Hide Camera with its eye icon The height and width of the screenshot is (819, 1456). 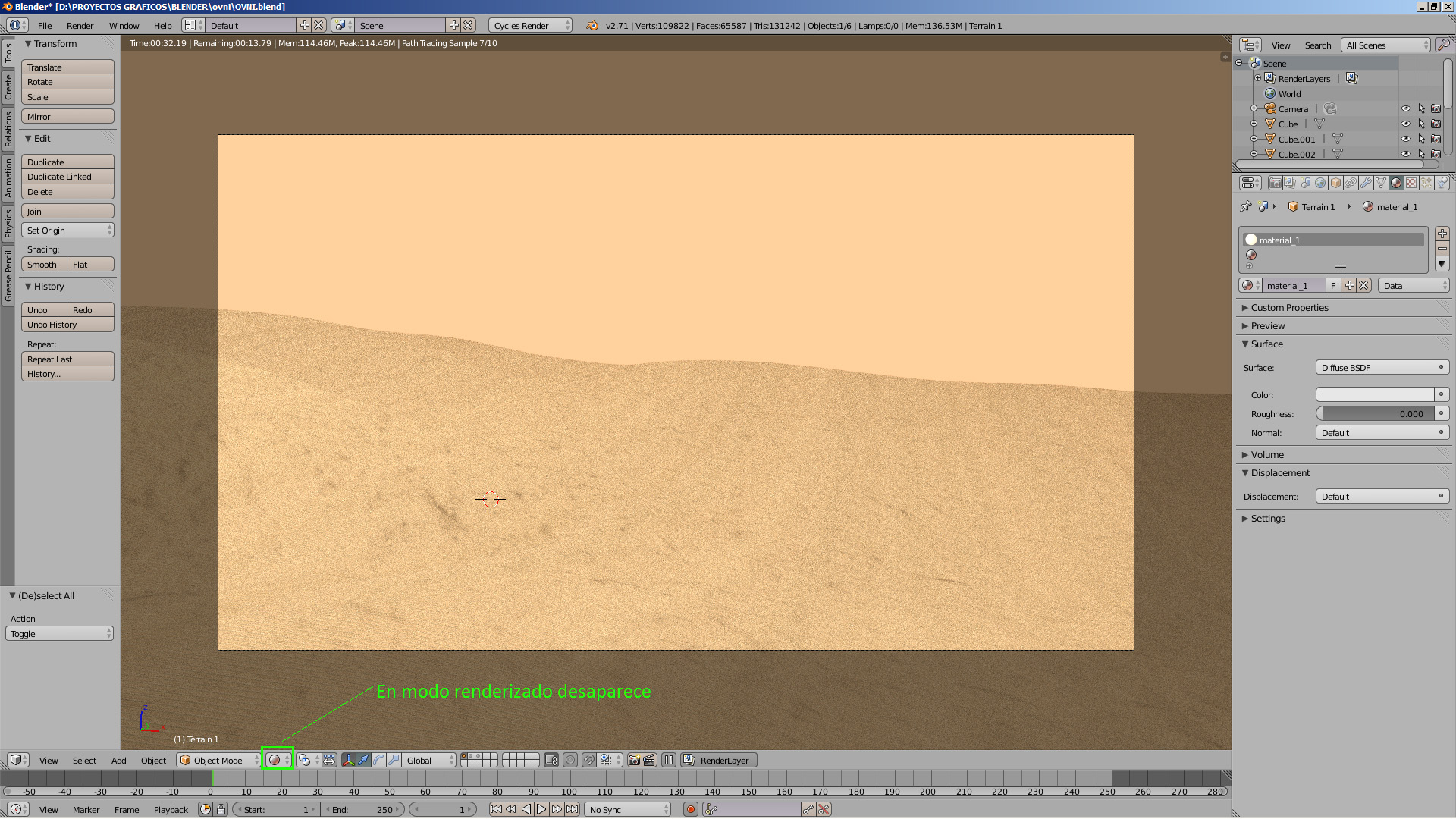pyautogui.click(x=1405, y=108)
